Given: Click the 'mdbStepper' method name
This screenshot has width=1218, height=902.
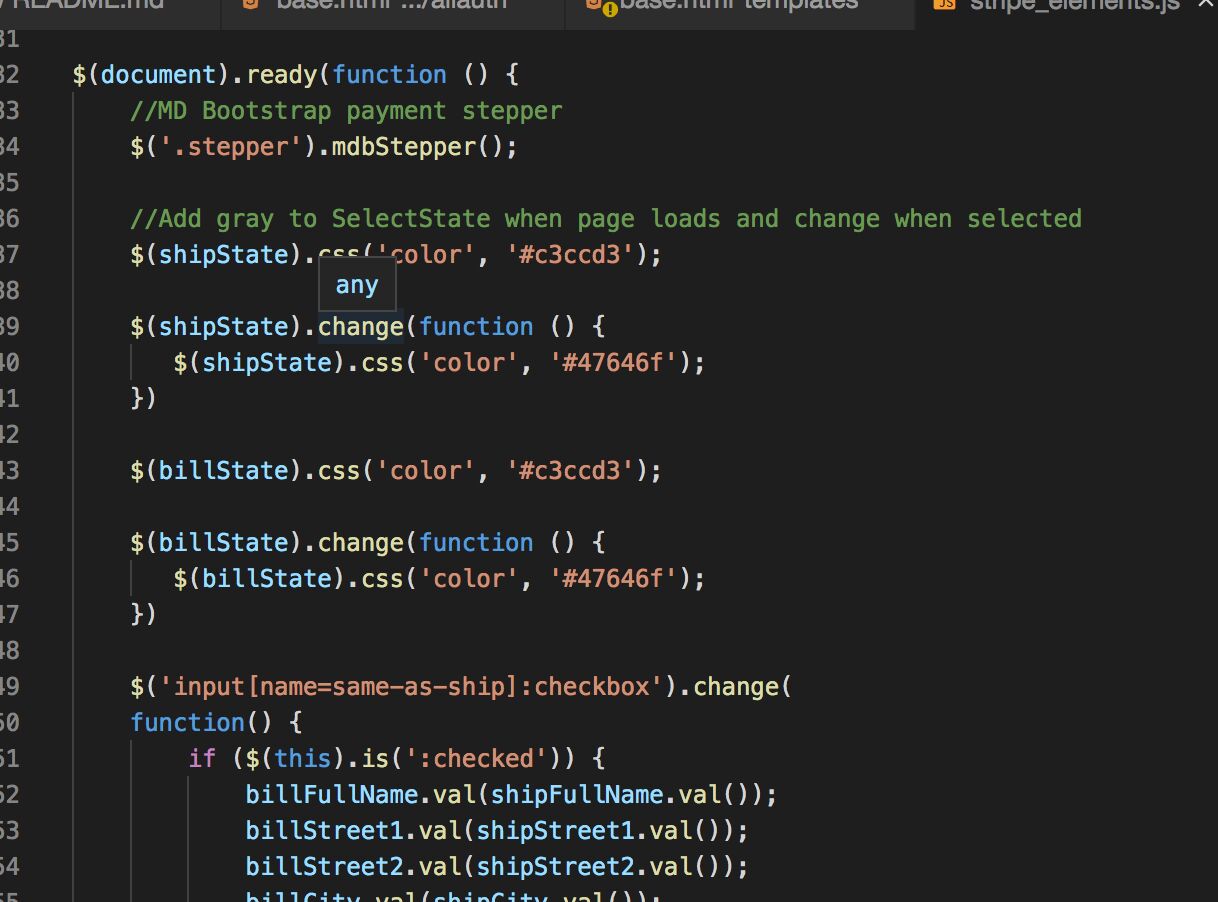Looking at the screenshot, I should (405, 147).
